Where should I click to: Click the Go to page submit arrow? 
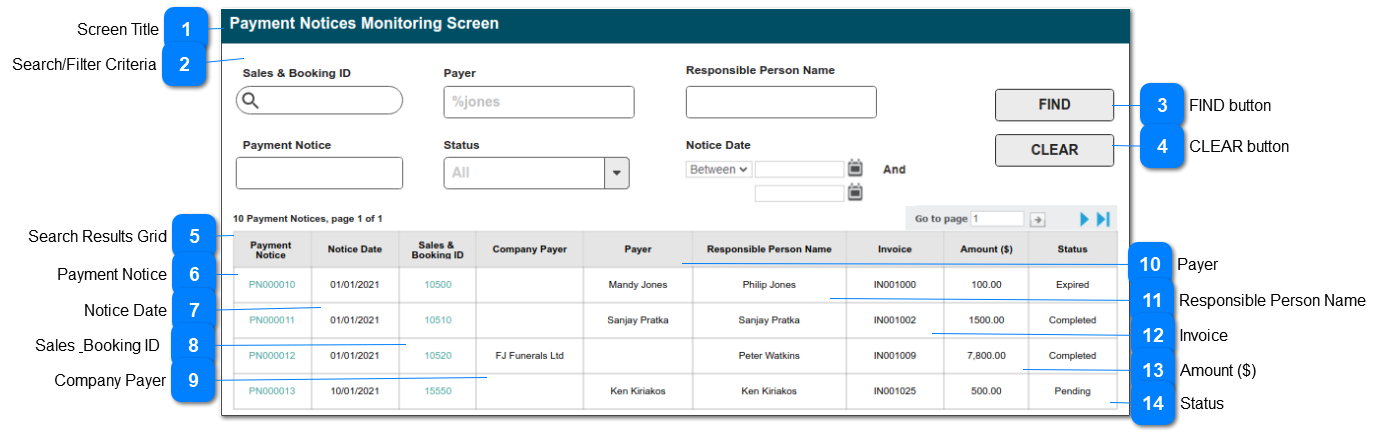pos(1038,219)
